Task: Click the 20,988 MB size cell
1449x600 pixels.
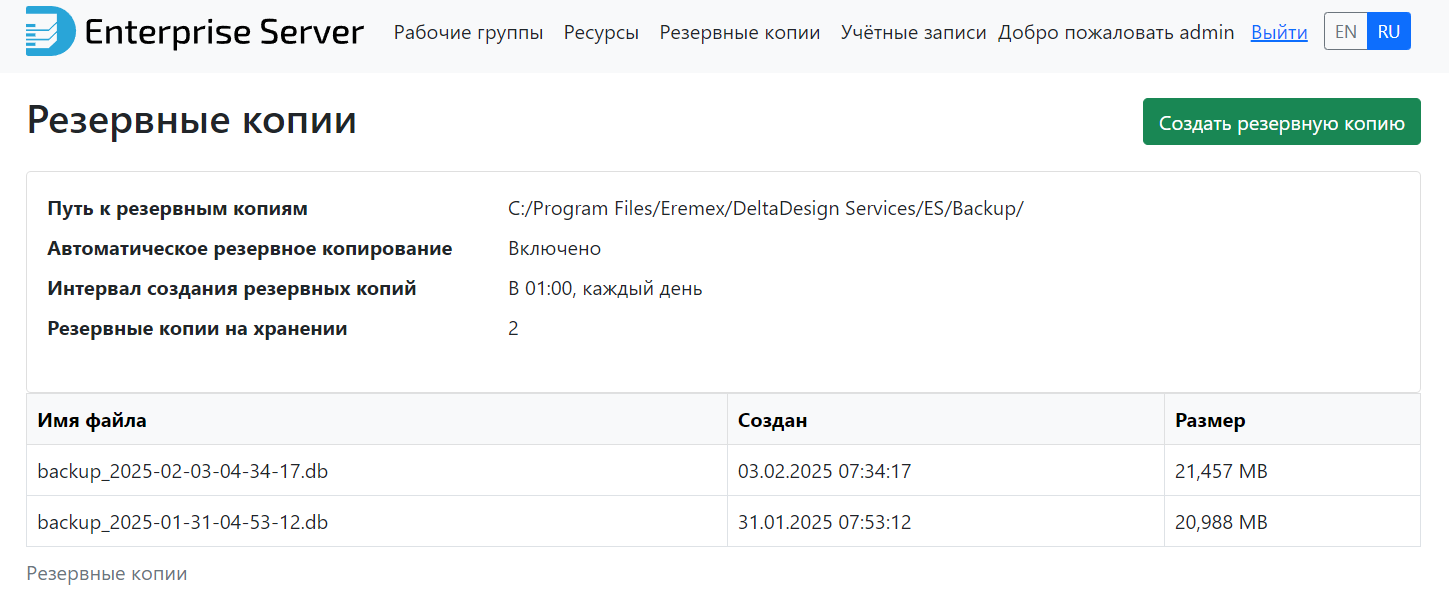Action: coord(1221,522)
